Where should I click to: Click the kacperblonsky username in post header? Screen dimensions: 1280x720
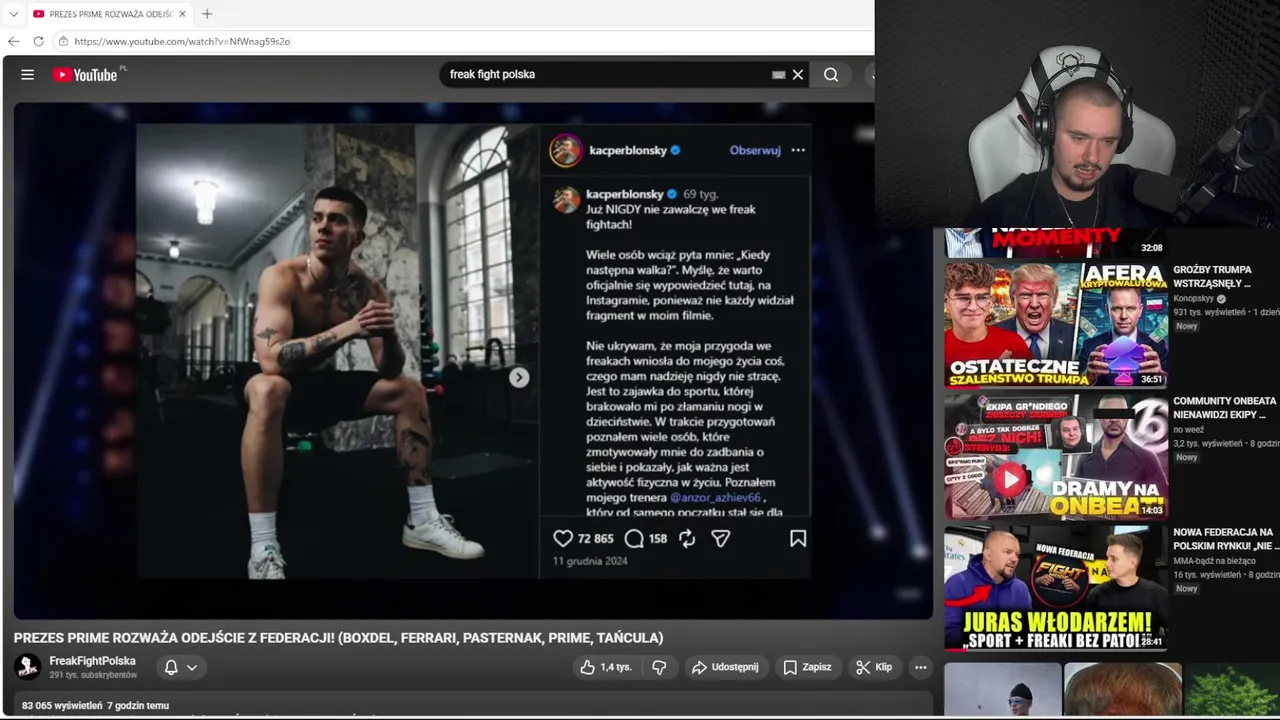tap(628, 150)
